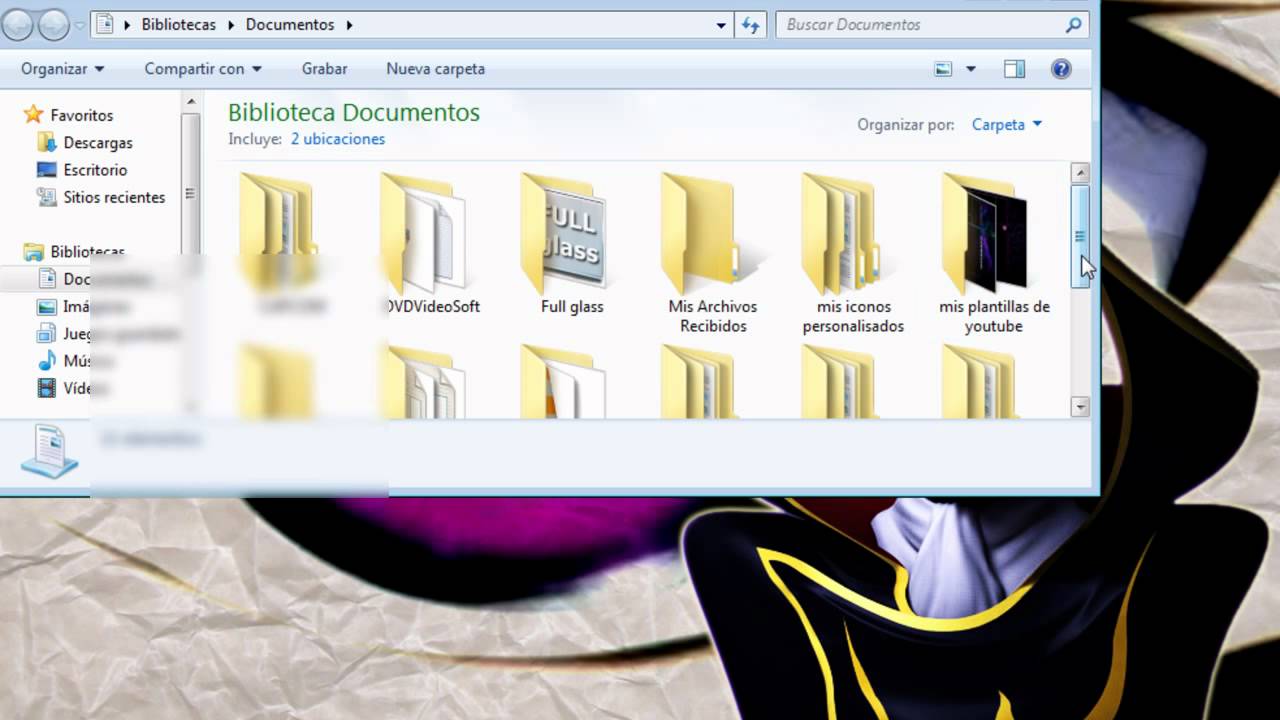Click the 'Mis Archivos Recibidos' folder name
The width and height of the screenshot is (1280, 720).
(x=713, y=316)
